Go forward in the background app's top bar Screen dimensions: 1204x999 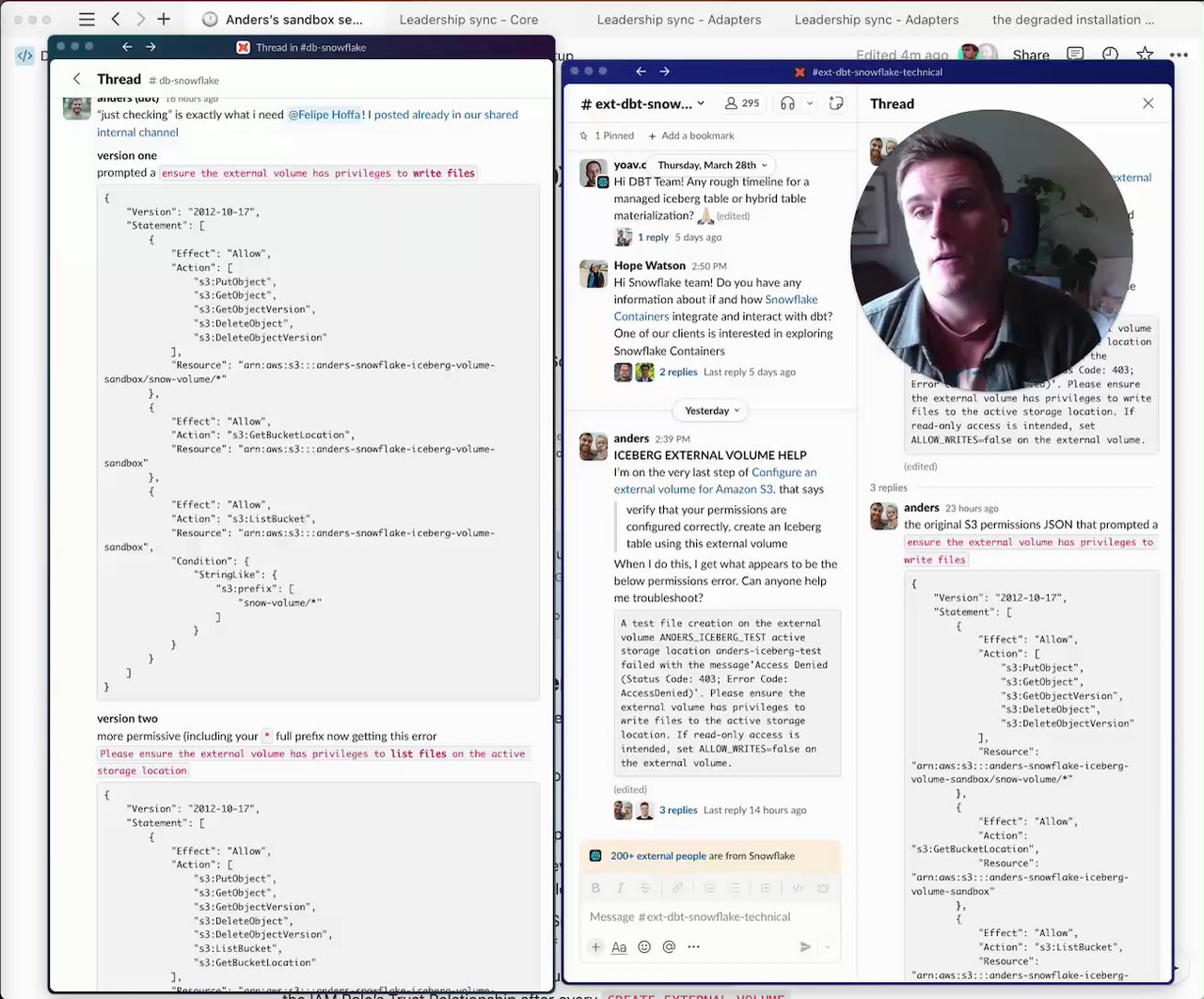point(140,19)
